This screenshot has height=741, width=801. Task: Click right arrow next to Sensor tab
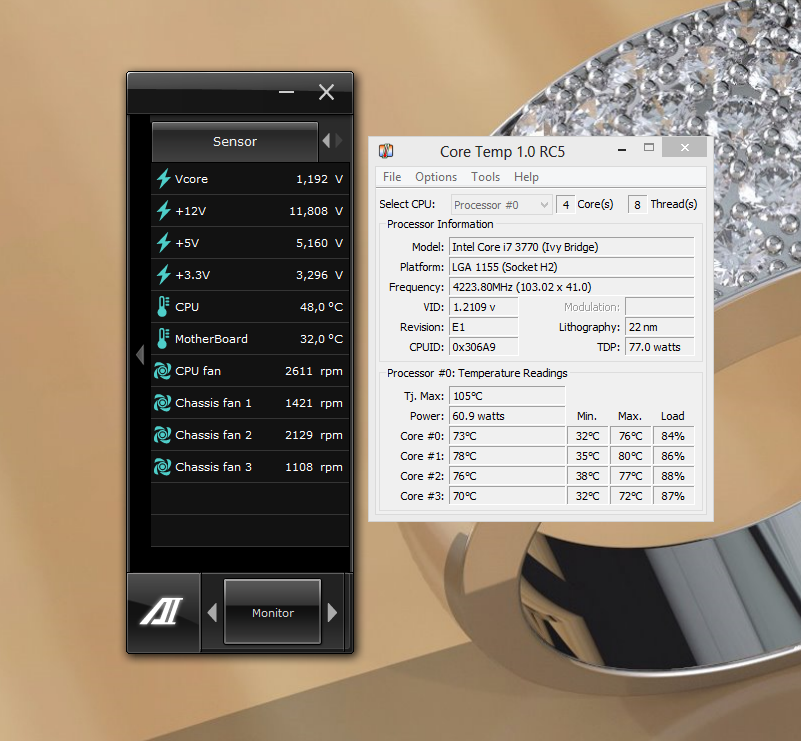tap(339, 140)
